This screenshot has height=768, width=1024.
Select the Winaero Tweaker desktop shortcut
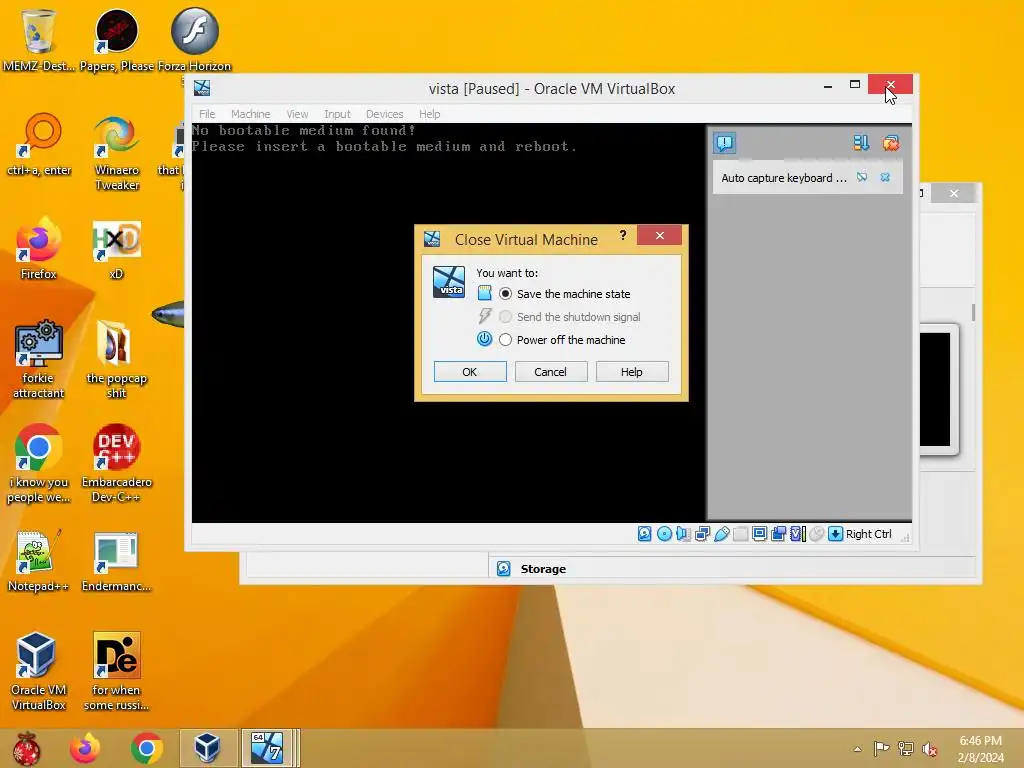(x=117, y=152)
